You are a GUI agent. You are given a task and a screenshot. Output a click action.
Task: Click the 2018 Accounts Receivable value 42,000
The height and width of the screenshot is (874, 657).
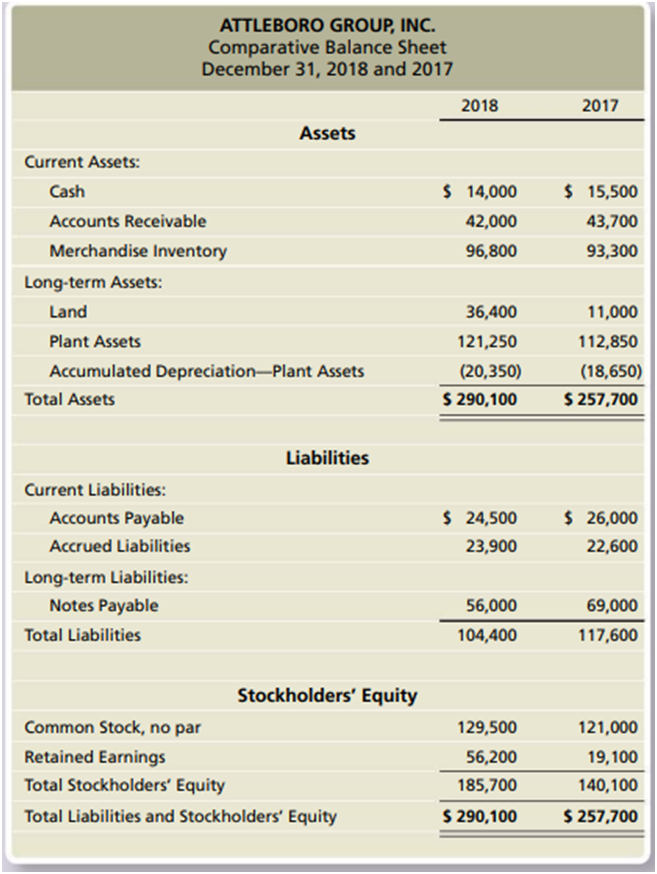pos(491,221)
